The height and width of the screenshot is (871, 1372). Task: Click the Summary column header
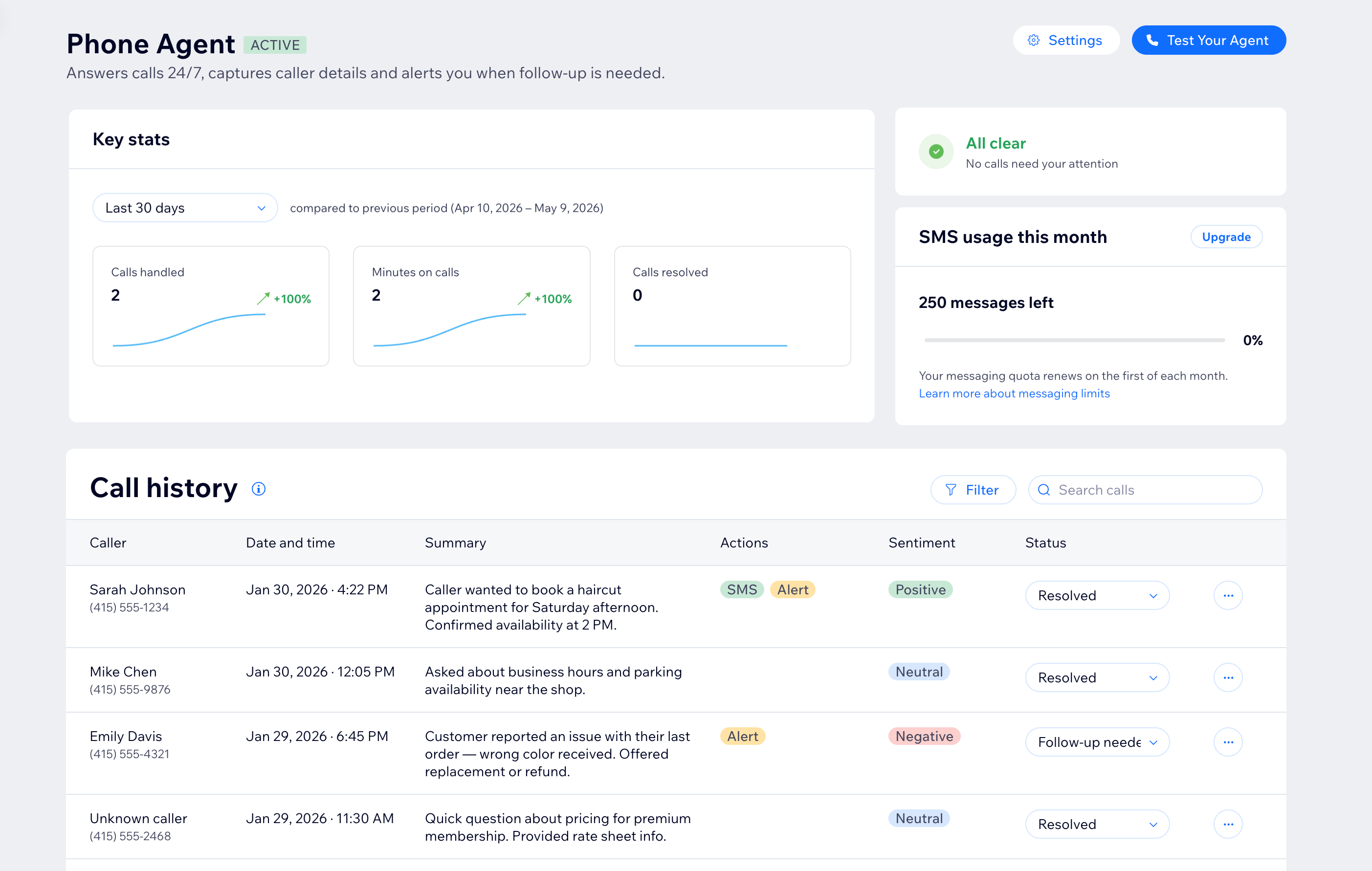coord(455,543)
